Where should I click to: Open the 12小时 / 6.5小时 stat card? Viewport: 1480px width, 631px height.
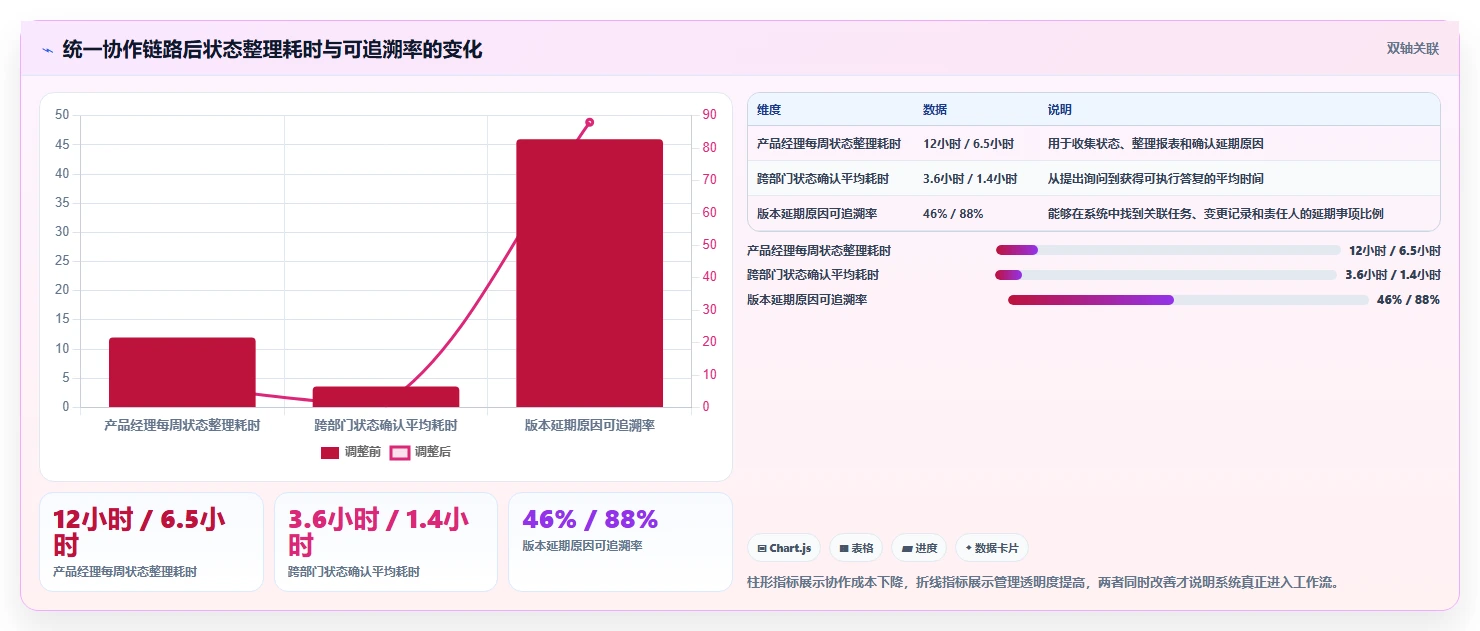click(x=151, y=542)
